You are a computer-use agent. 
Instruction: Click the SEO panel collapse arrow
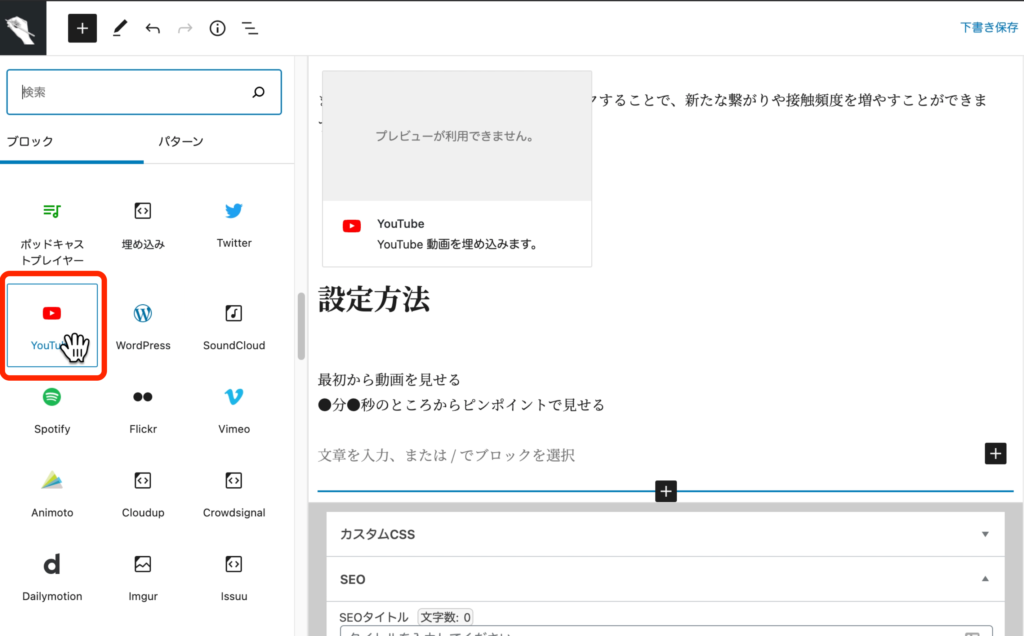coord(985,579)
